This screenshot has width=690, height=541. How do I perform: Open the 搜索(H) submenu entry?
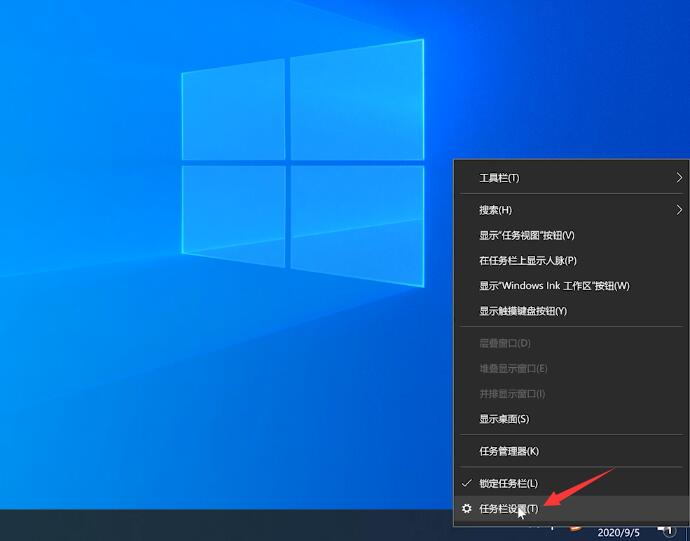point(571,210)
